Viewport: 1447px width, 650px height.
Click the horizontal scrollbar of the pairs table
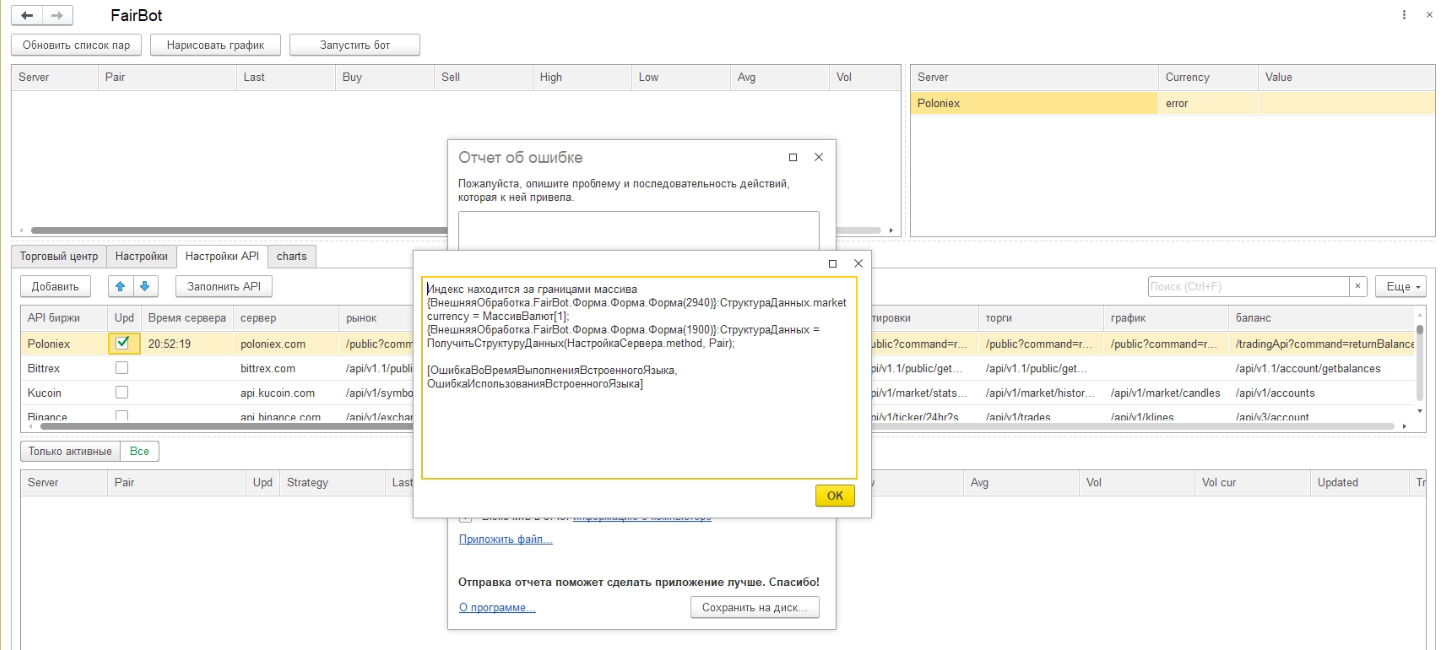pos(455,230)
